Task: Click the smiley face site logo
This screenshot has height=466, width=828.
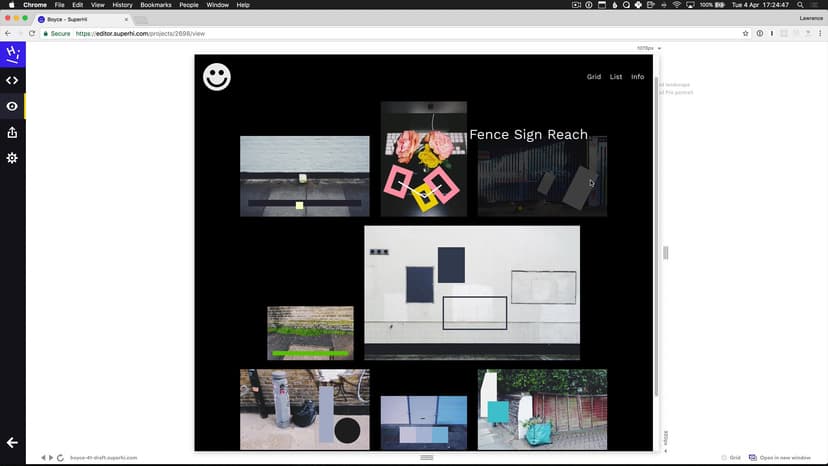Action: coord(216,77)
